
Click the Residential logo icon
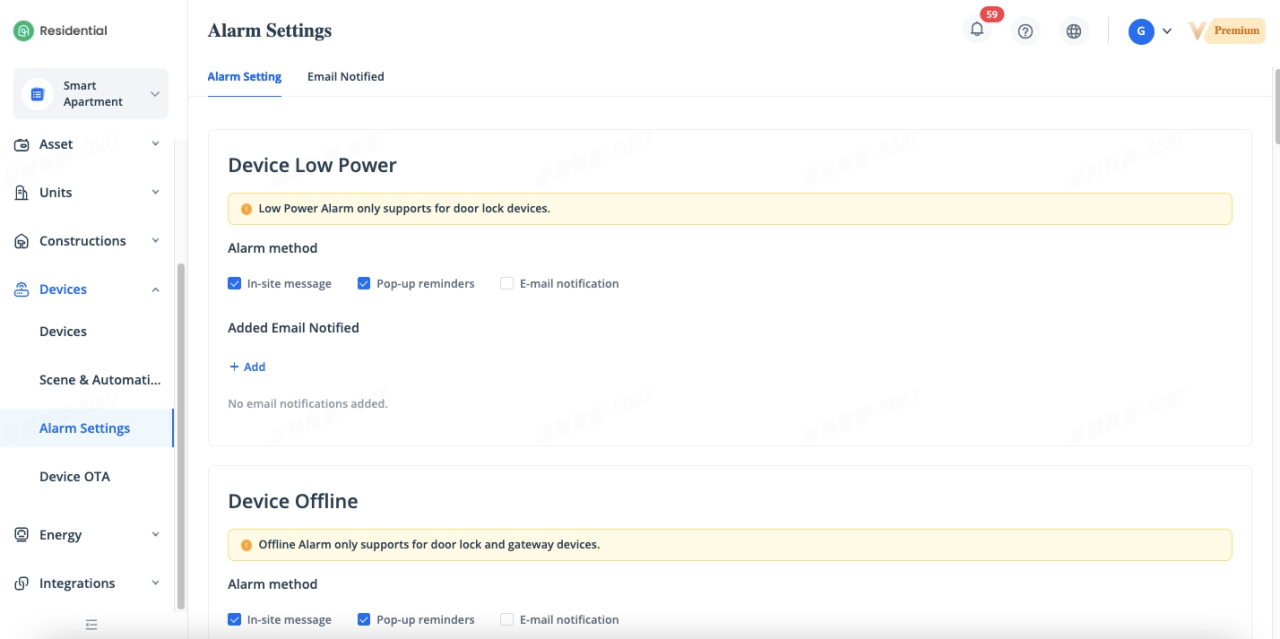[x=23, y=31]
